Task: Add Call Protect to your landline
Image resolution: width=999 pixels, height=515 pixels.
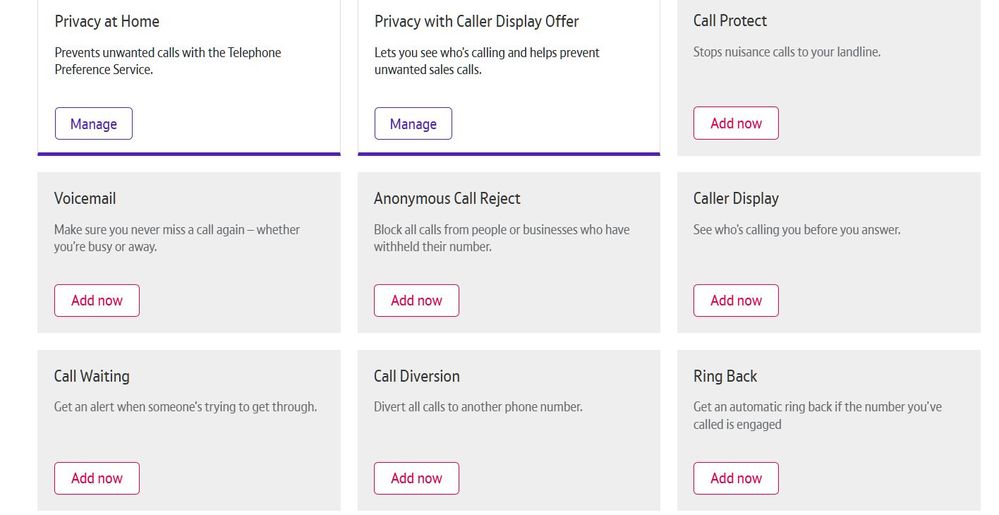Action: (x=735, y=123)
